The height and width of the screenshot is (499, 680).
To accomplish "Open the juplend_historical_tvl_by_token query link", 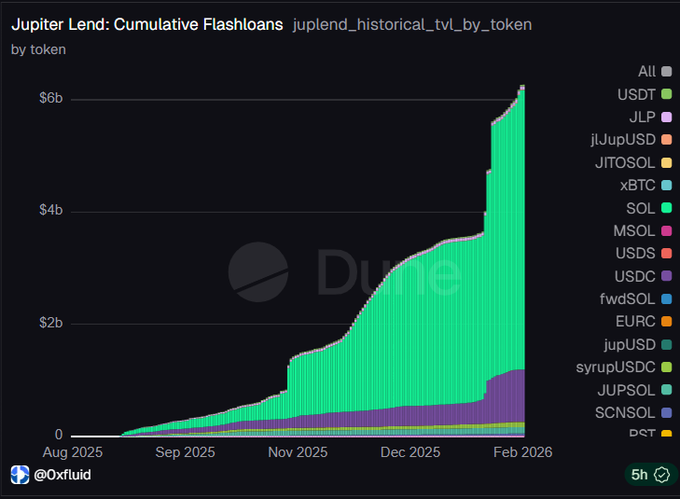I will [412, 23].
